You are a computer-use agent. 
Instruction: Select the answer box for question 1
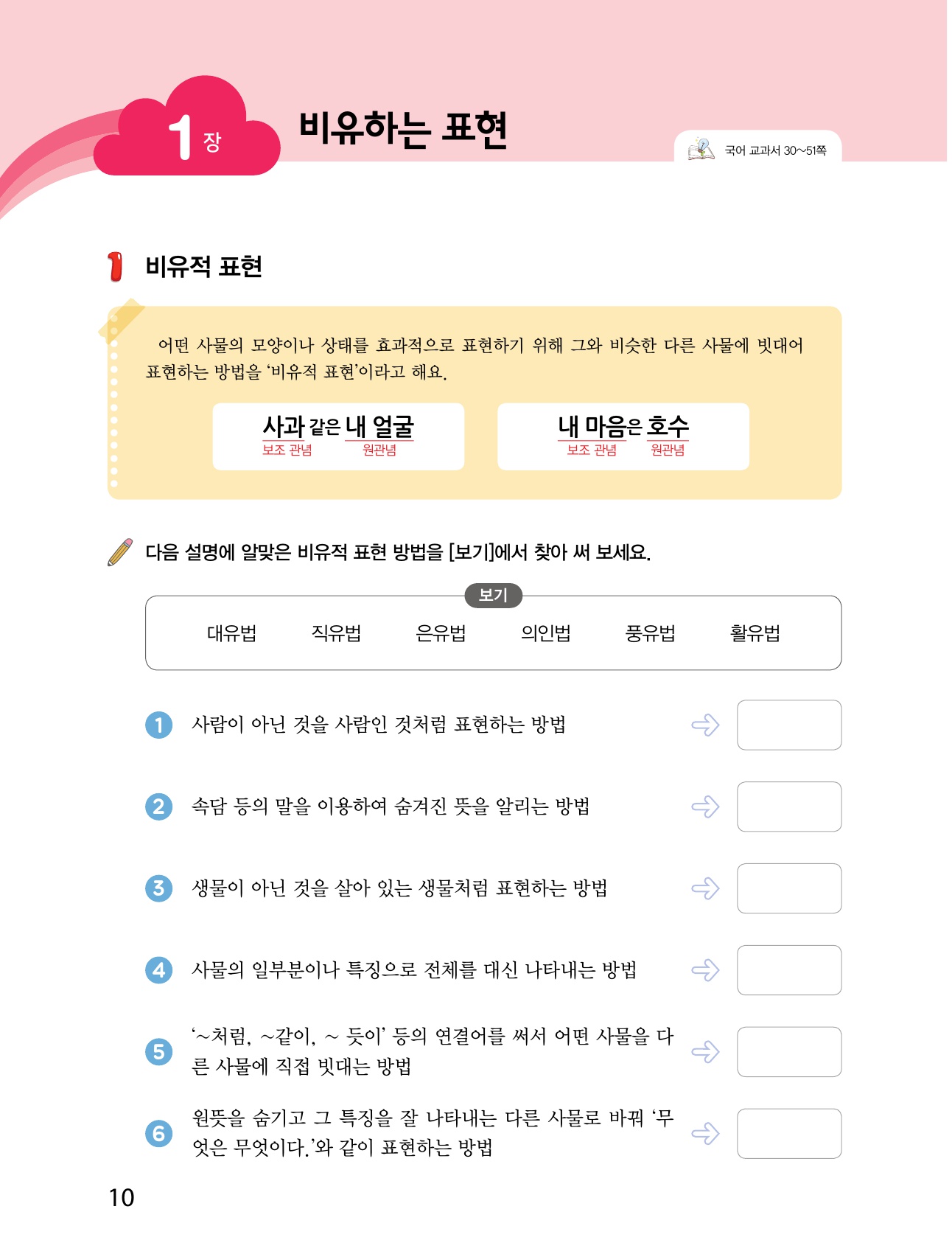point(788,725)
